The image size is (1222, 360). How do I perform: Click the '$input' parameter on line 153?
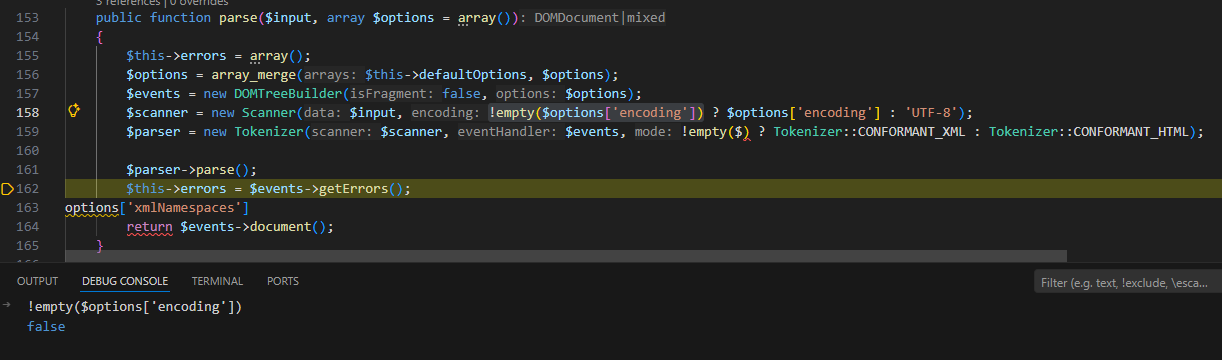pos(289,18)
